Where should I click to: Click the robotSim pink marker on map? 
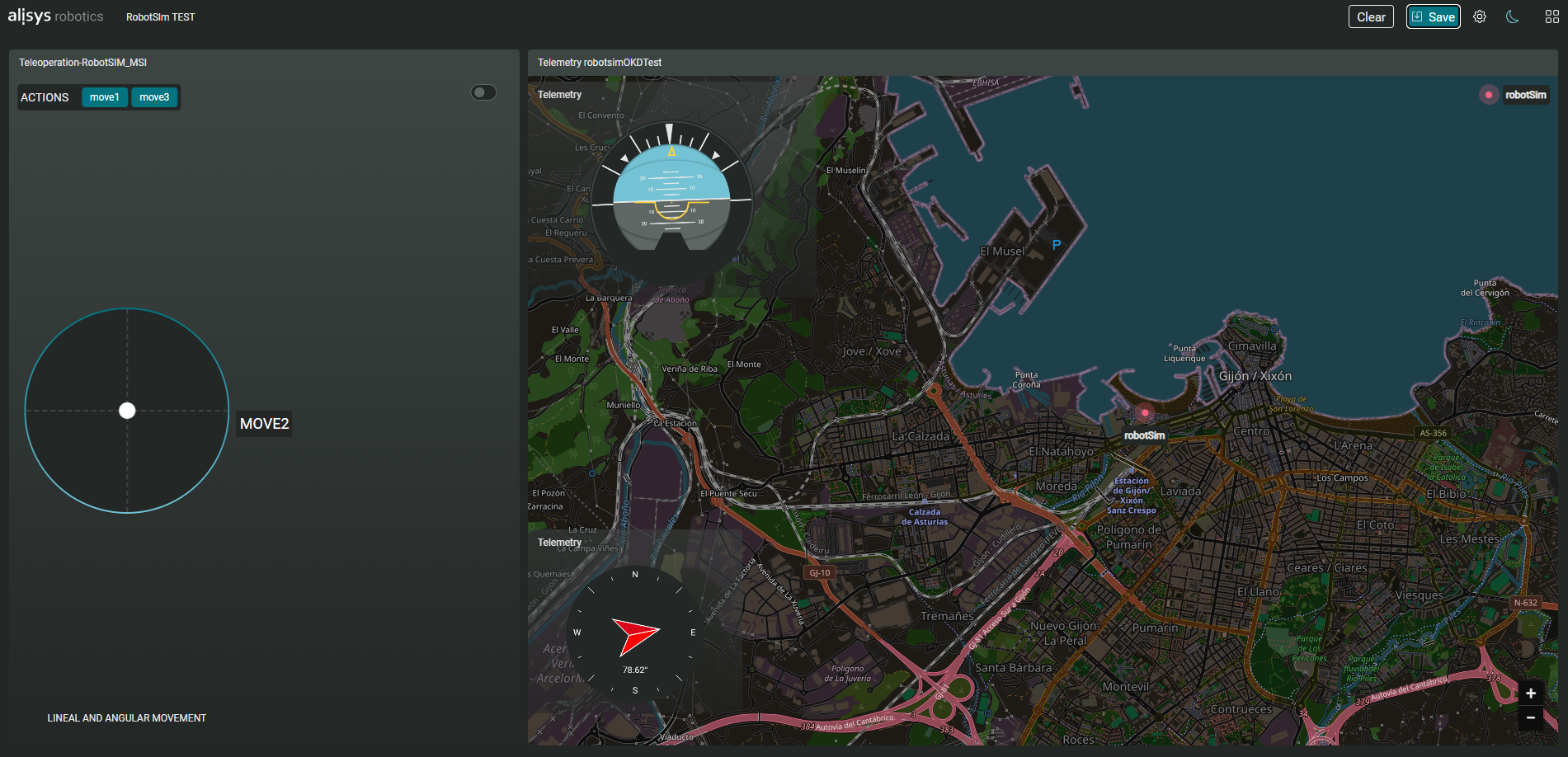(x=1144, y=412)
